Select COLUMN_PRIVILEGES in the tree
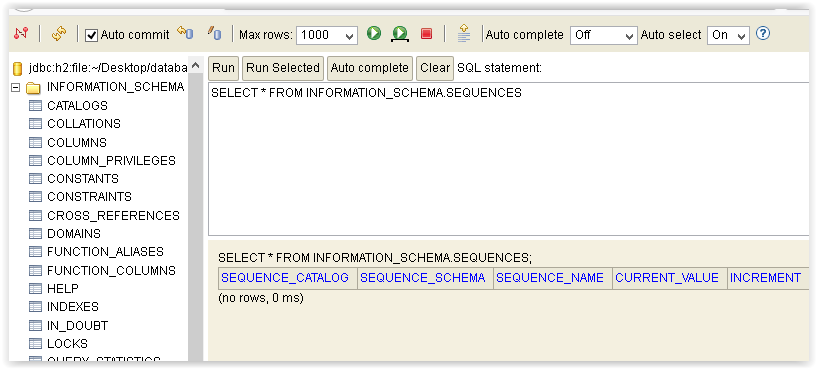 [x=112, y=161]
